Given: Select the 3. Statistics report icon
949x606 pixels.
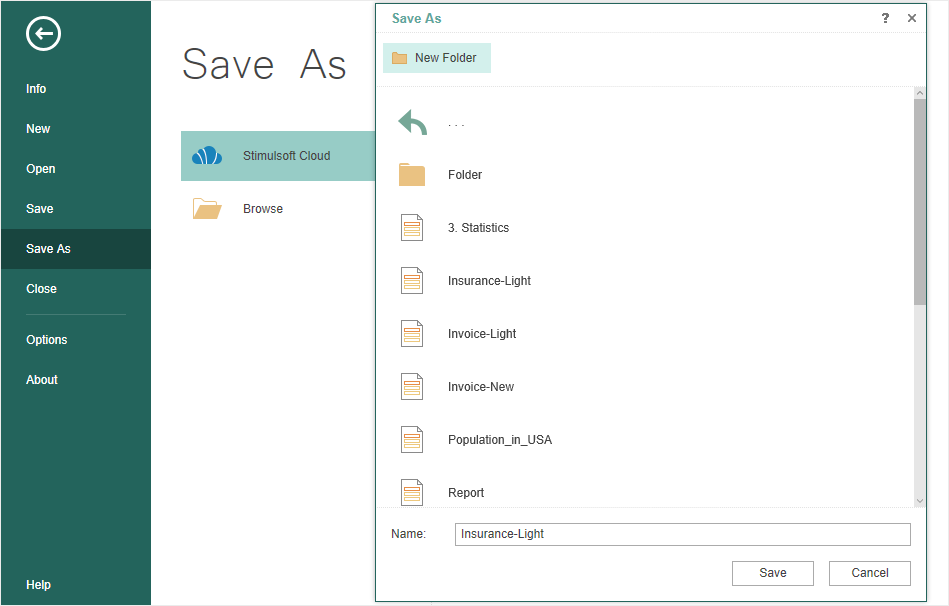Looking at the screenshot, I should [412, 228].
